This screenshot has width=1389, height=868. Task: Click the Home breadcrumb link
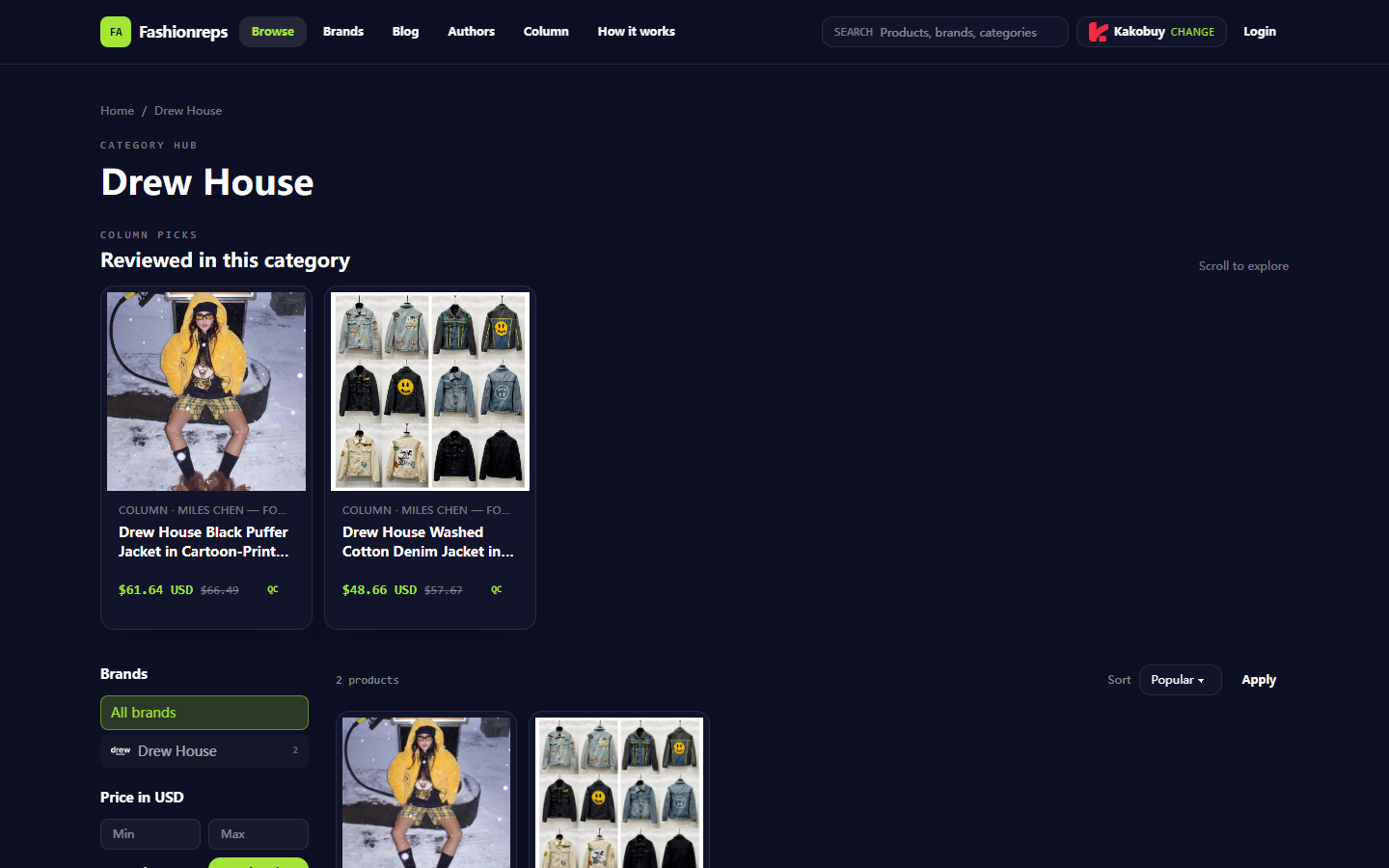coord(118,111)
